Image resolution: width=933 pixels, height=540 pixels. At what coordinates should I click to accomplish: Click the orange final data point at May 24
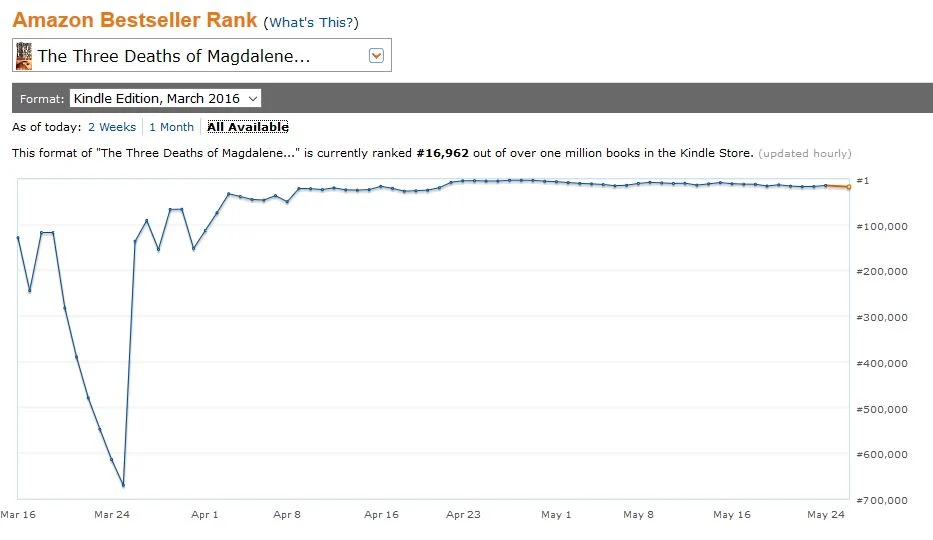[x=848, y=187]
